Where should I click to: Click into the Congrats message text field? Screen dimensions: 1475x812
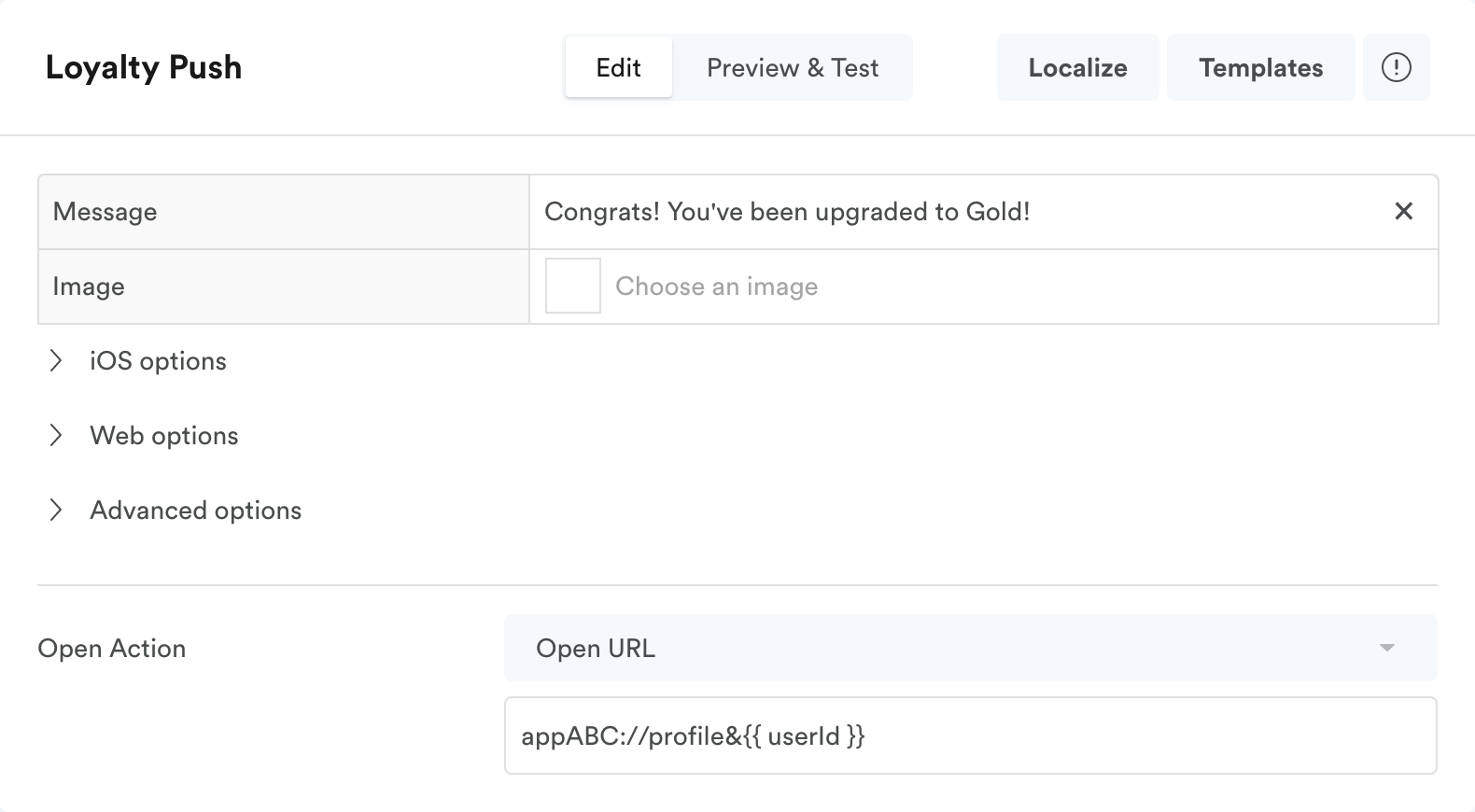pos(952,212)
